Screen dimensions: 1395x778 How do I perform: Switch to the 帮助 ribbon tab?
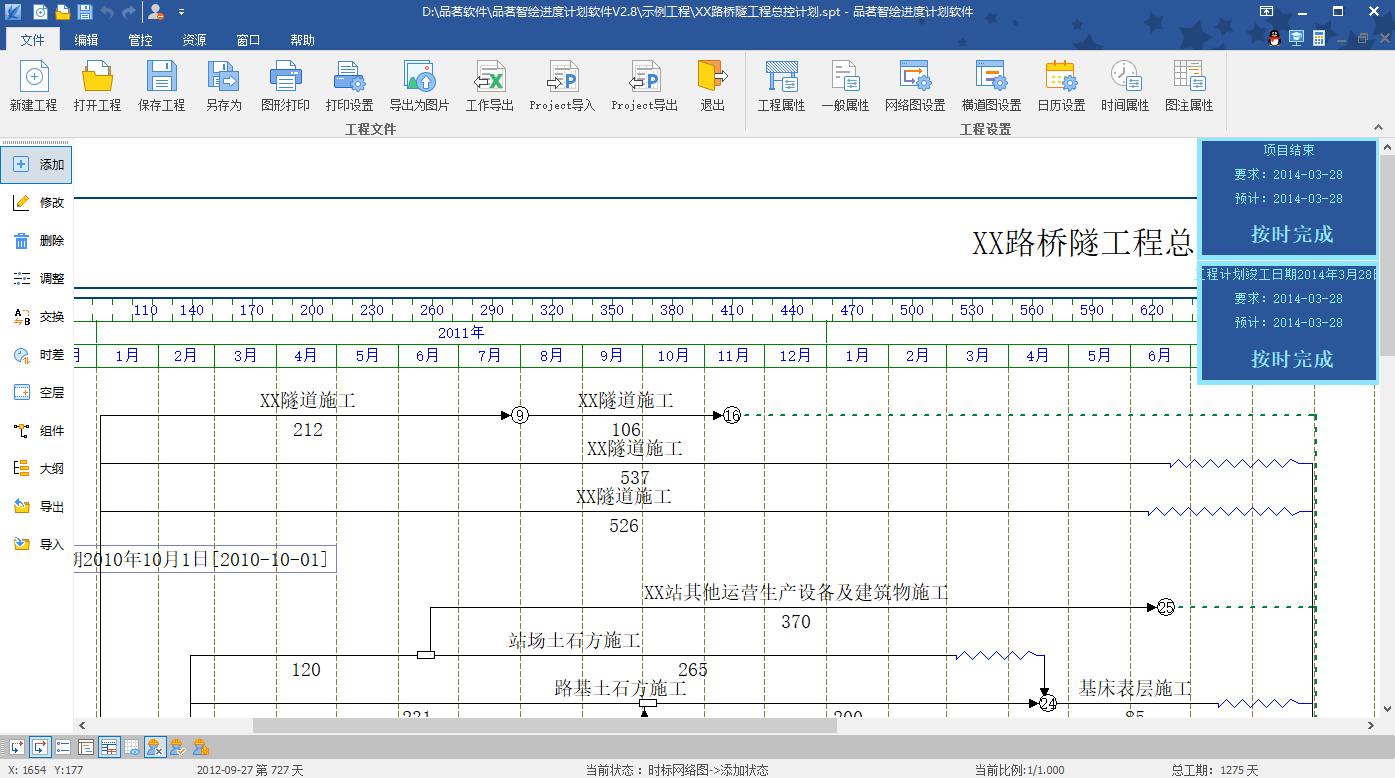point(302,40)
